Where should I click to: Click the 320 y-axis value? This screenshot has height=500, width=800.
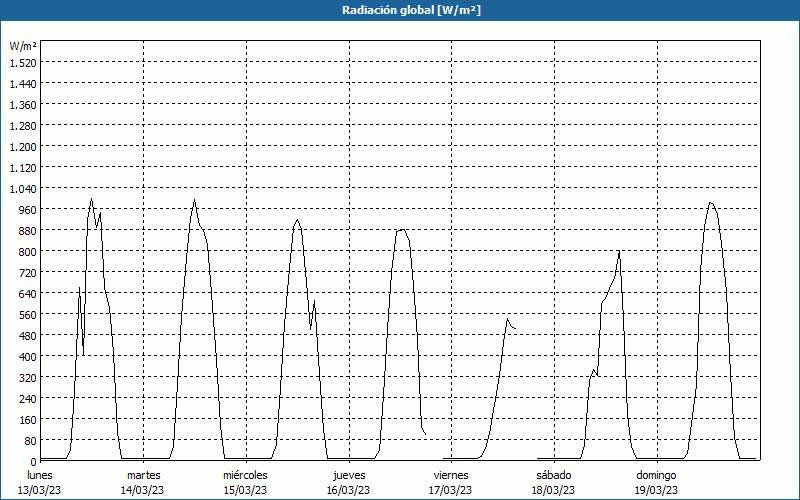[x=29, y=378]
